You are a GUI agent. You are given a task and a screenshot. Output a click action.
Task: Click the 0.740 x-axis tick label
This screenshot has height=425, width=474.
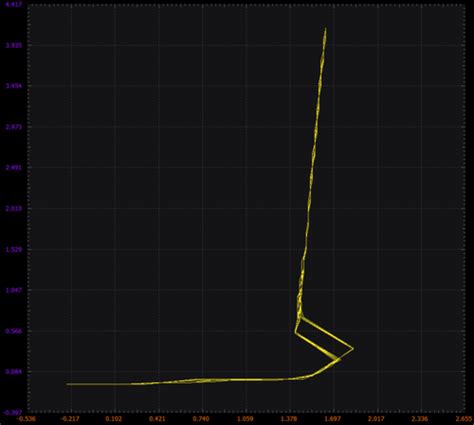point(202,419)
